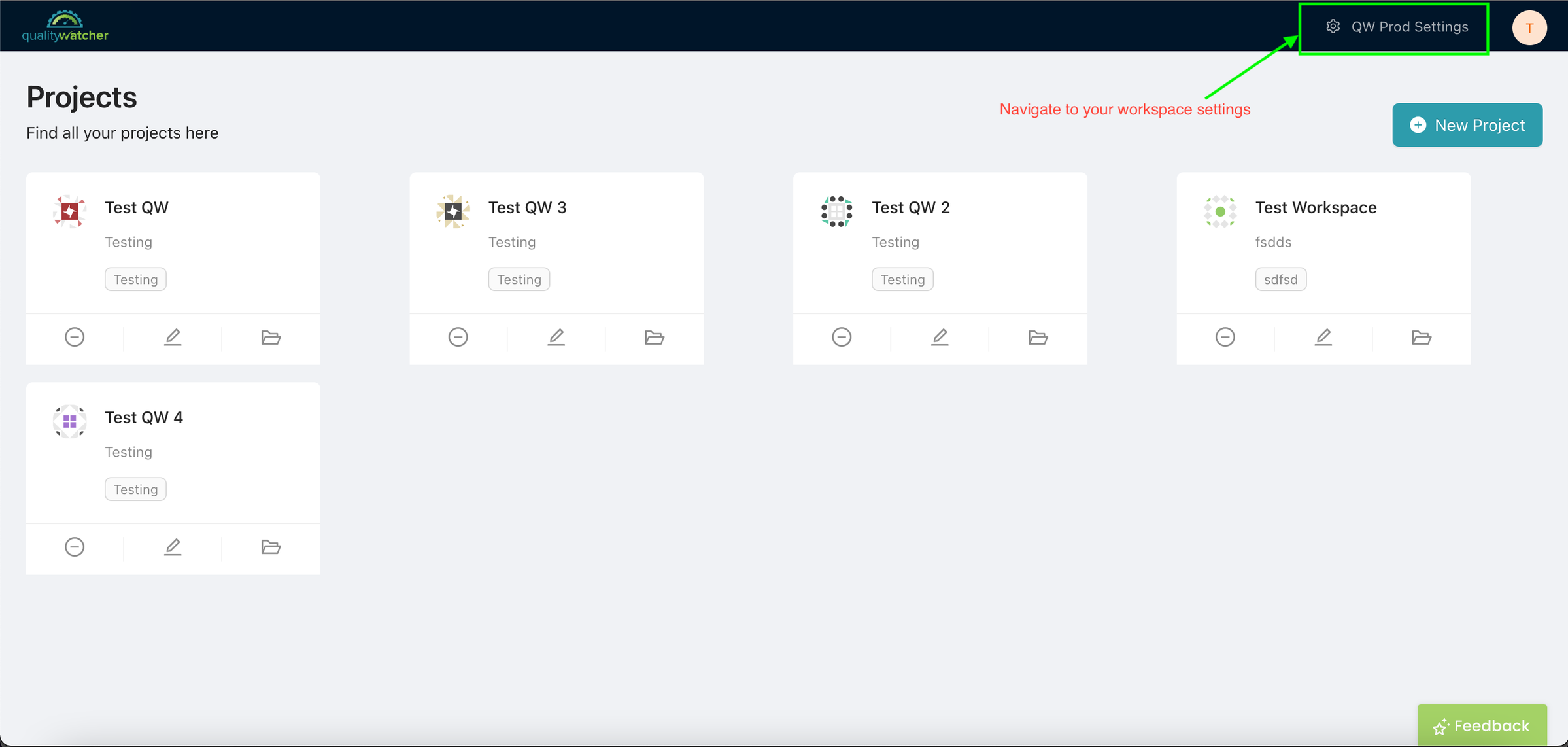Image resolution: width=1568 pixels, height=747 pixels.
Task: Click the edit icon on Test QW 3
Action: coord(557,337)
